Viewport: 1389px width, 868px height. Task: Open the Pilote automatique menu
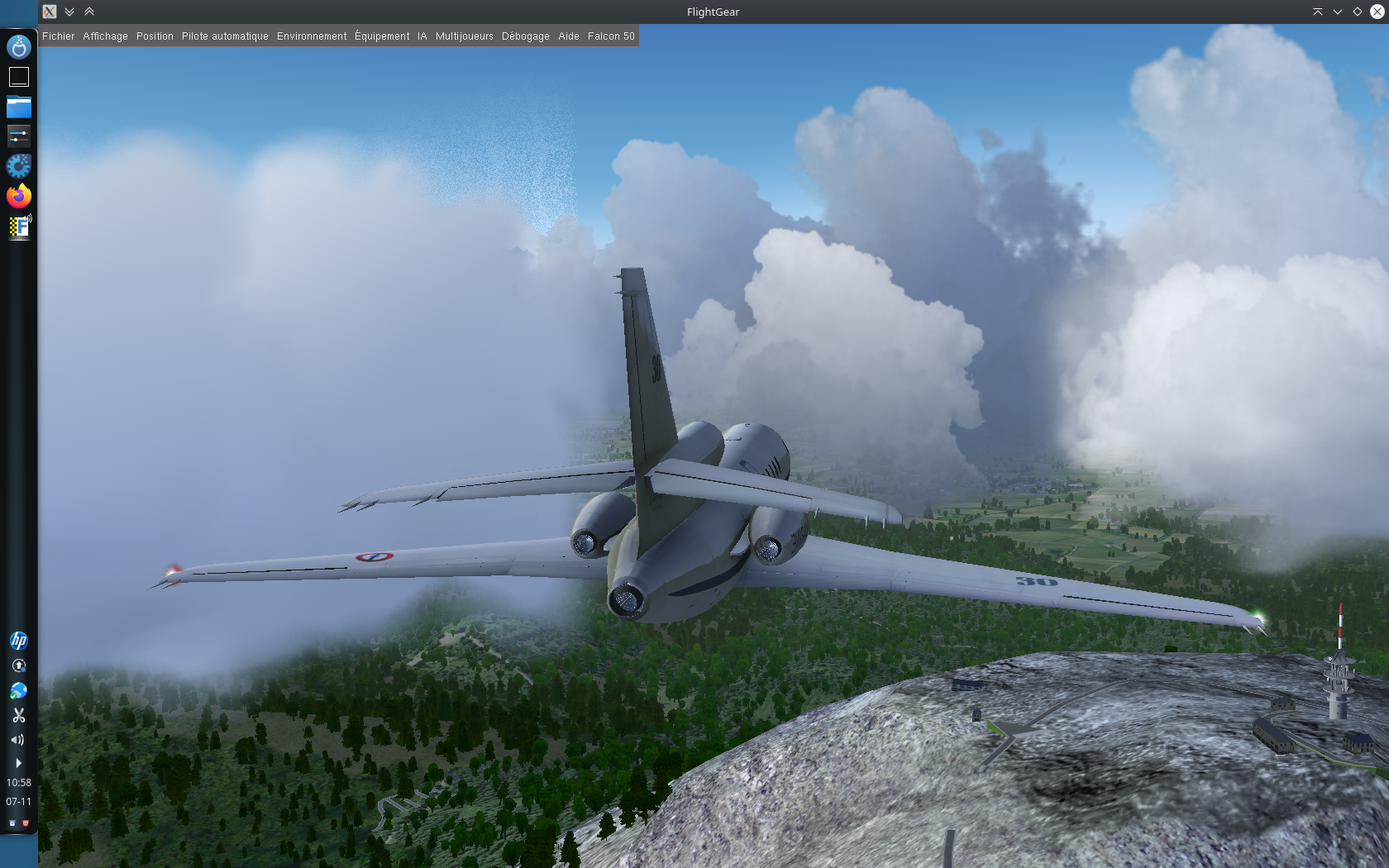(x=225, y=36)
